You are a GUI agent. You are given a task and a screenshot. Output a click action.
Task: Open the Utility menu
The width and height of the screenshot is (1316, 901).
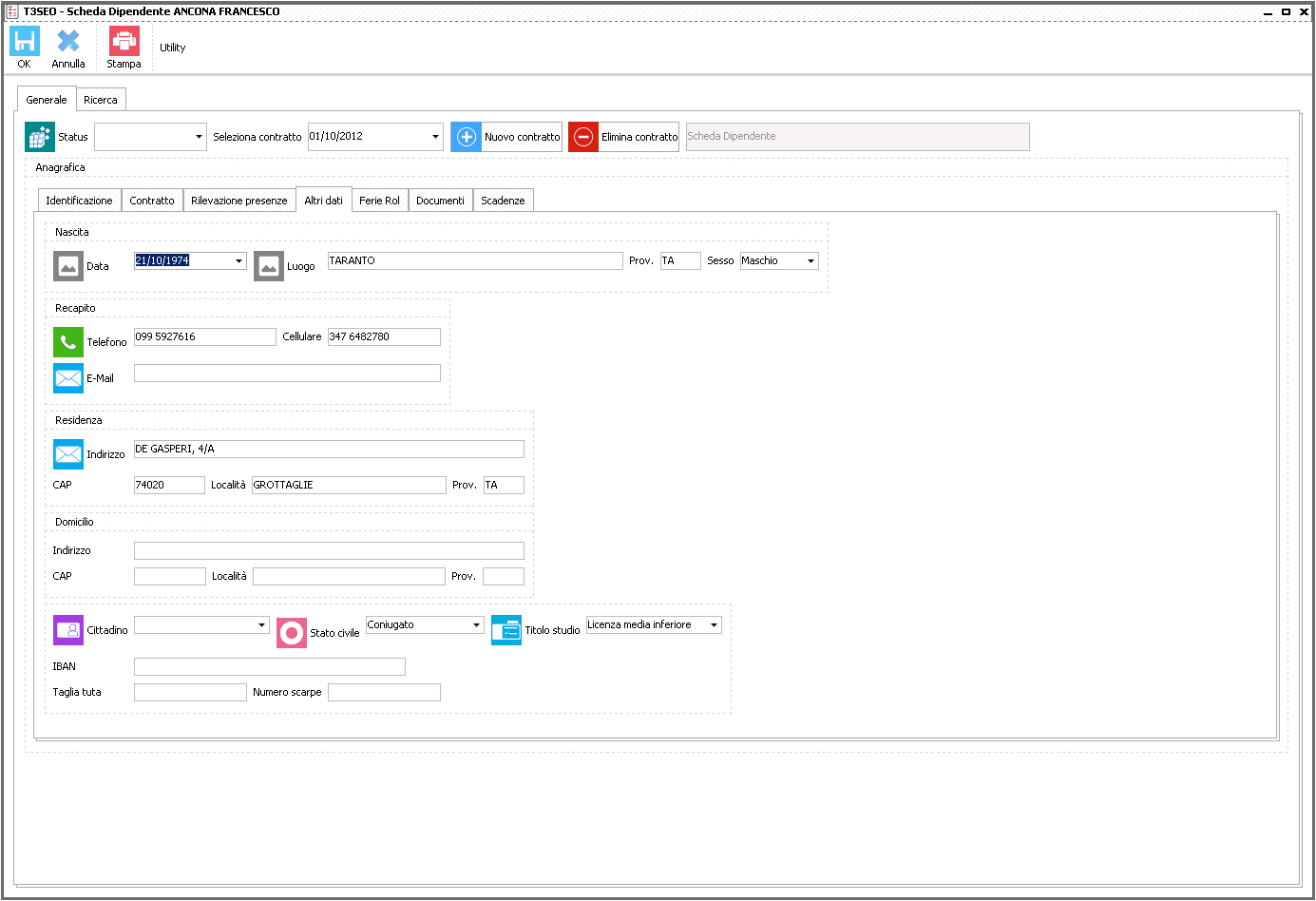click(173, 48)
